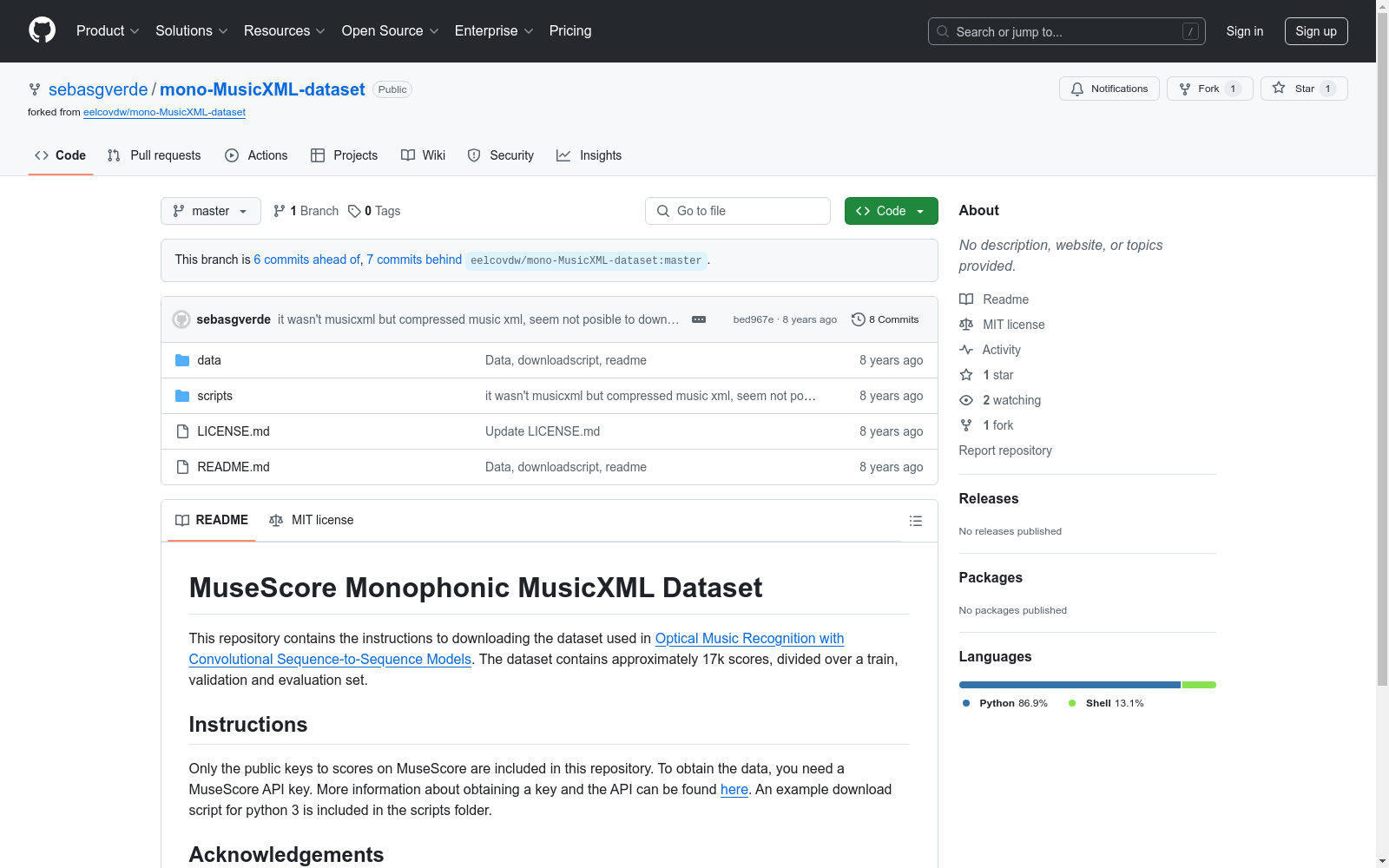Follow the 'here' API info link

[734, 789]
